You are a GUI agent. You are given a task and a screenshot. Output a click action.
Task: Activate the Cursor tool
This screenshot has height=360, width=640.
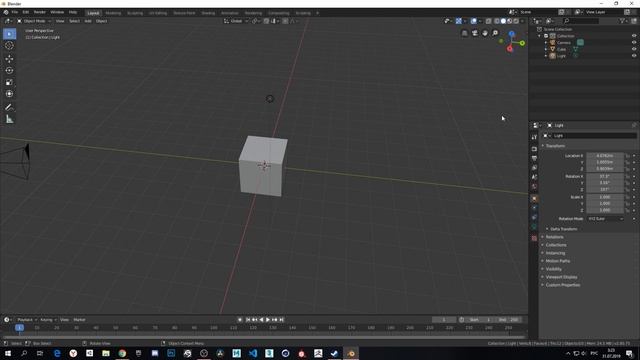point(9,46)
